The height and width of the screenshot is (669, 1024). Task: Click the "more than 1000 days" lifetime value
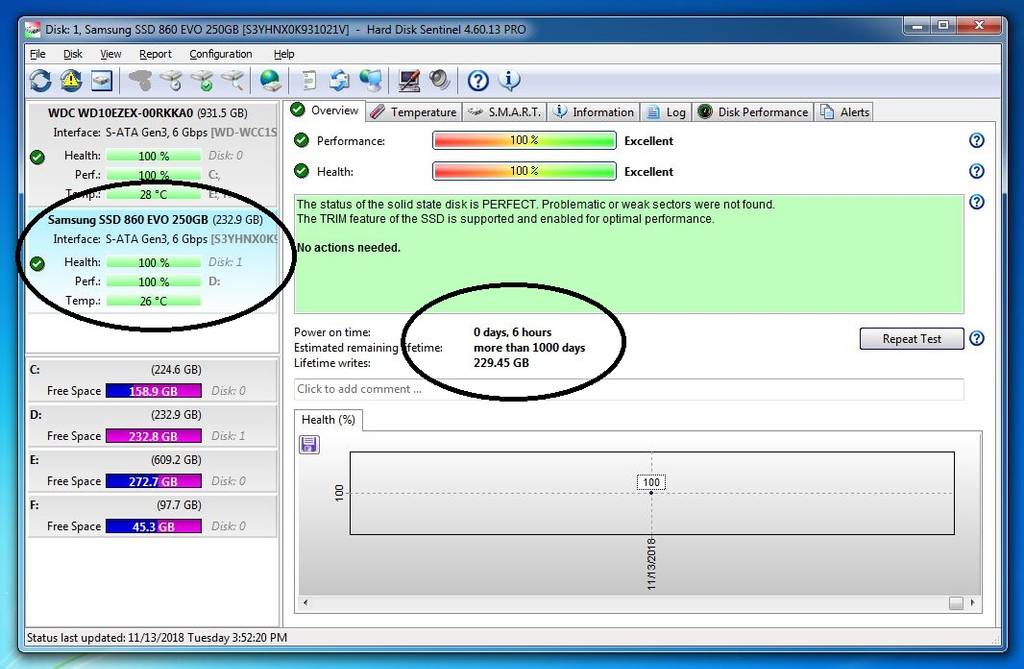click(x=530, y=348)
